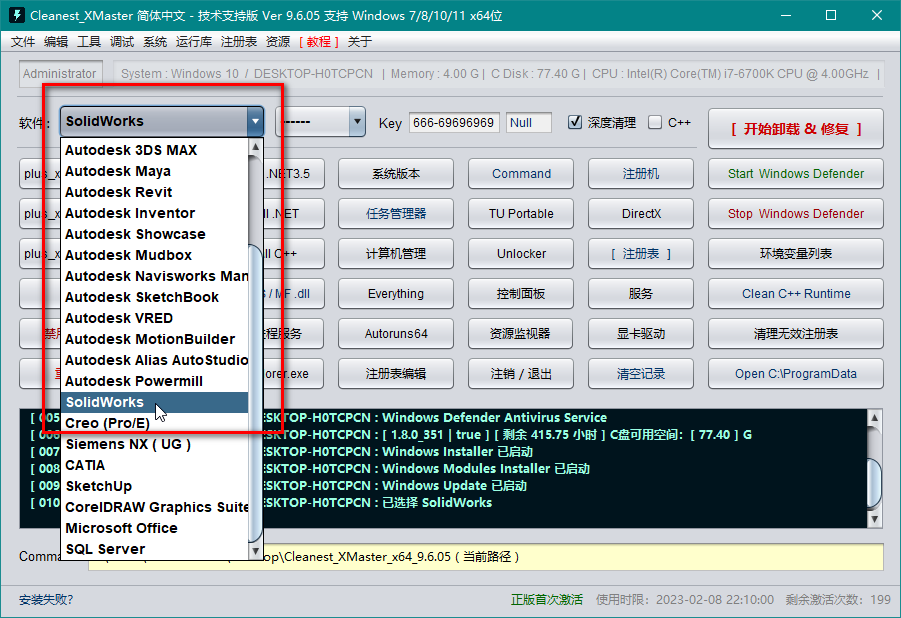Click the 服务 button
The height and width of the screenshot is (618, 901).
pos(641,294)
